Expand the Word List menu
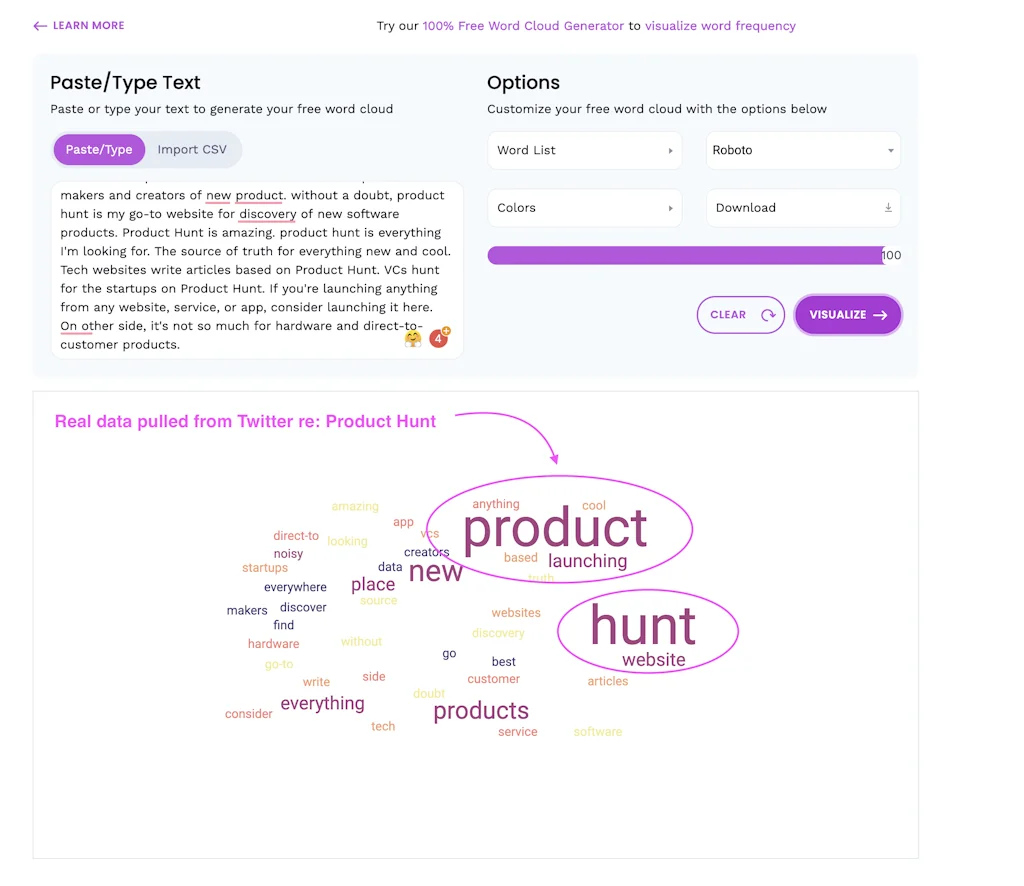Viewport: 1024px width, 886px height. coord(585,150)
